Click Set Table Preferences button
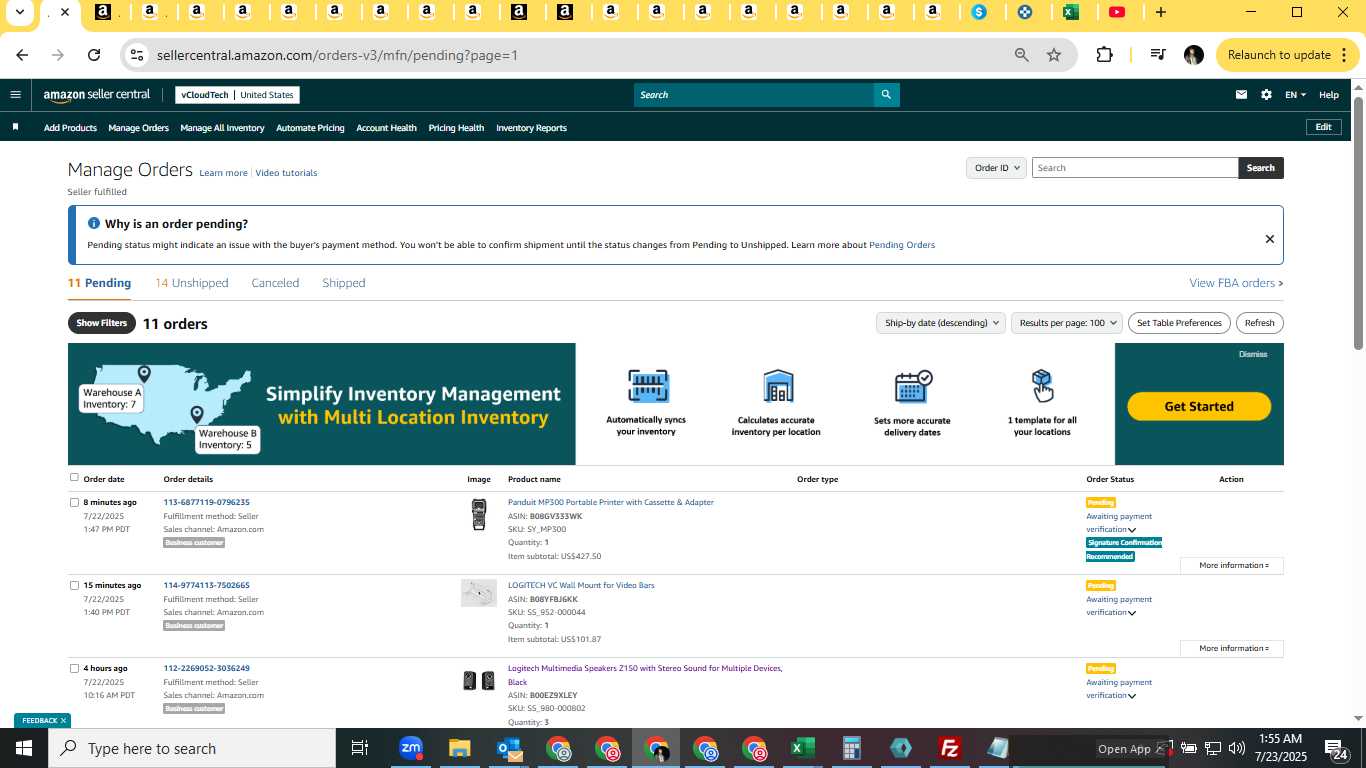 point(1179,323)
